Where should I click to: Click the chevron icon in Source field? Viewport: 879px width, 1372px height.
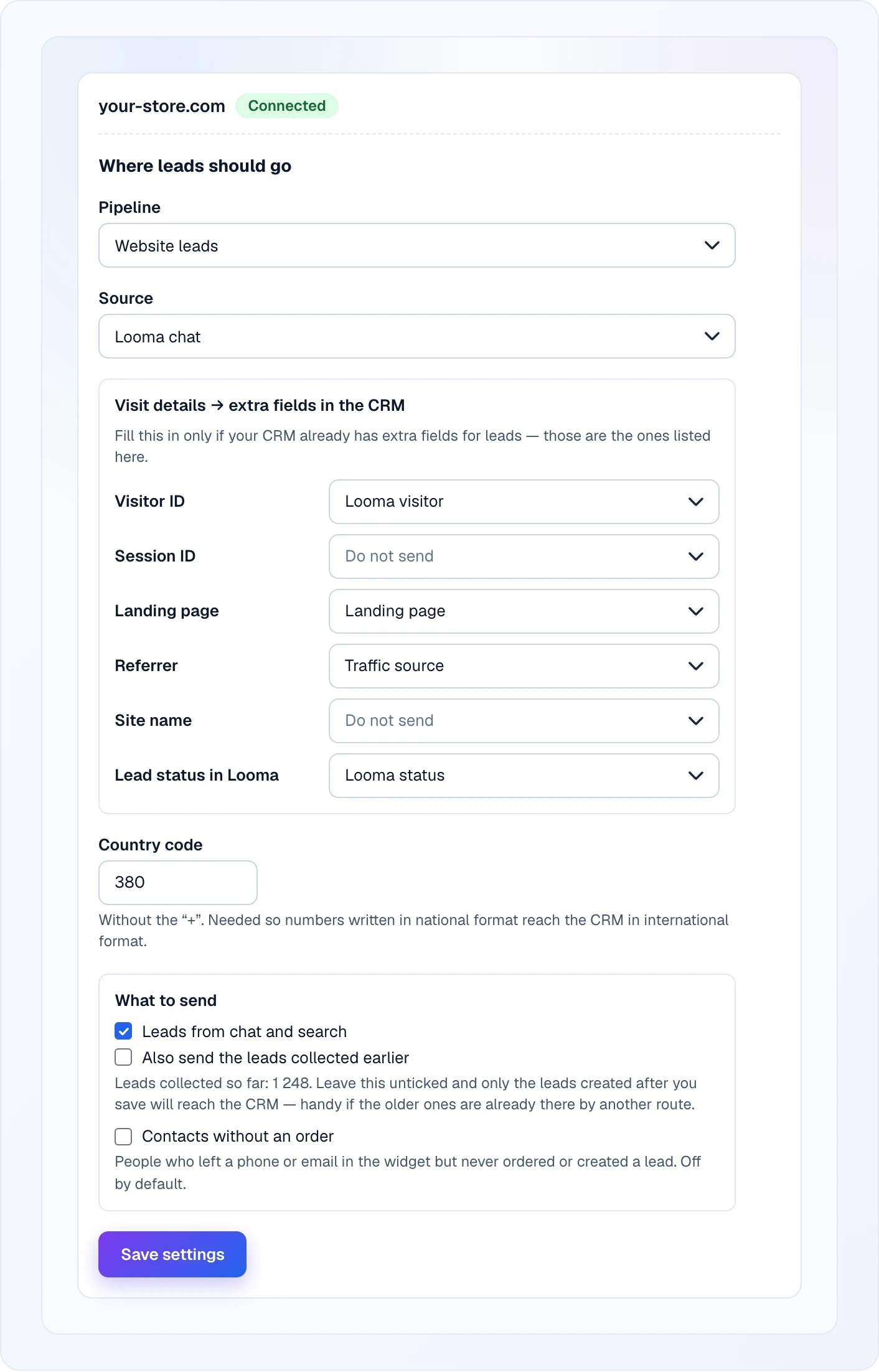(712, 336)
